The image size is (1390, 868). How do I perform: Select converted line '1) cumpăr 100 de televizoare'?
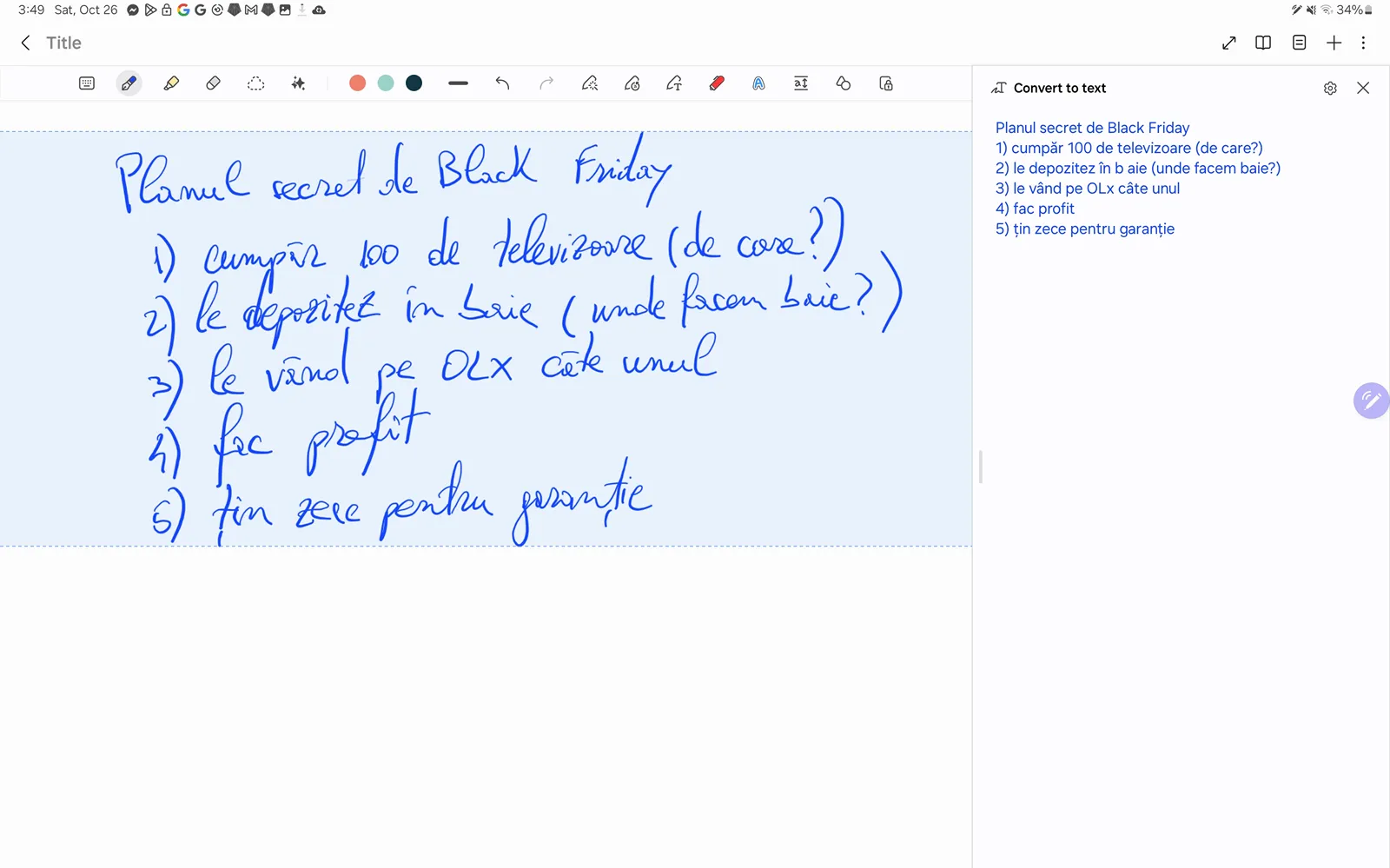coord(1129,148)
